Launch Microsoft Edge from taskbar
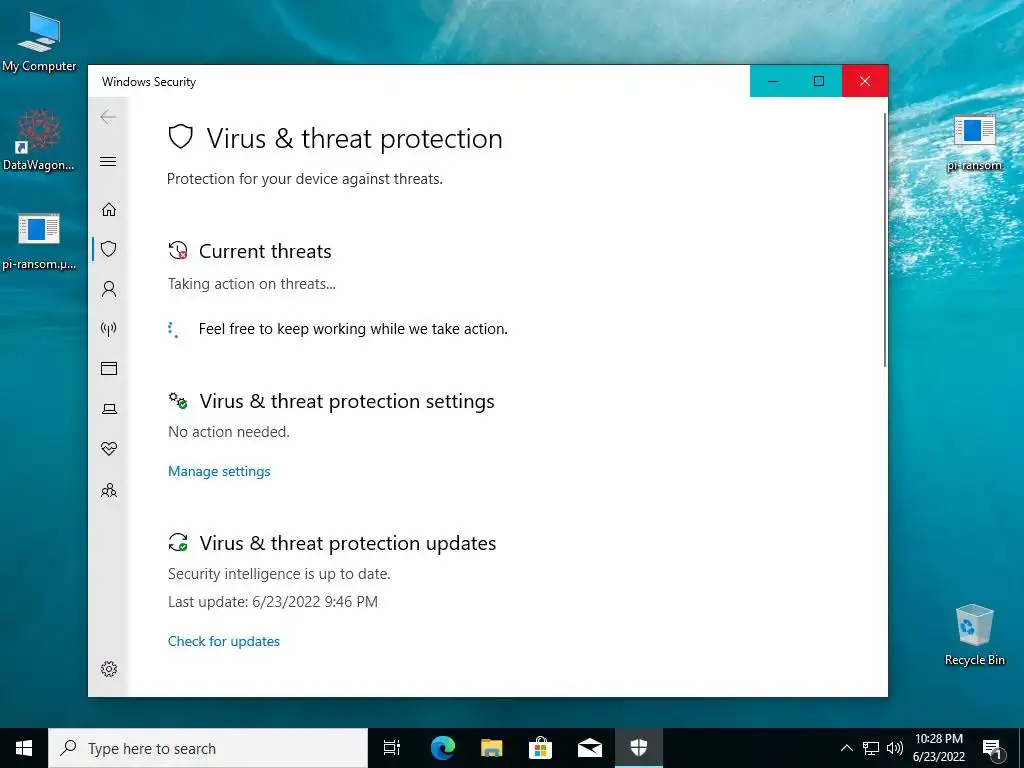 [x=443, y=748]
